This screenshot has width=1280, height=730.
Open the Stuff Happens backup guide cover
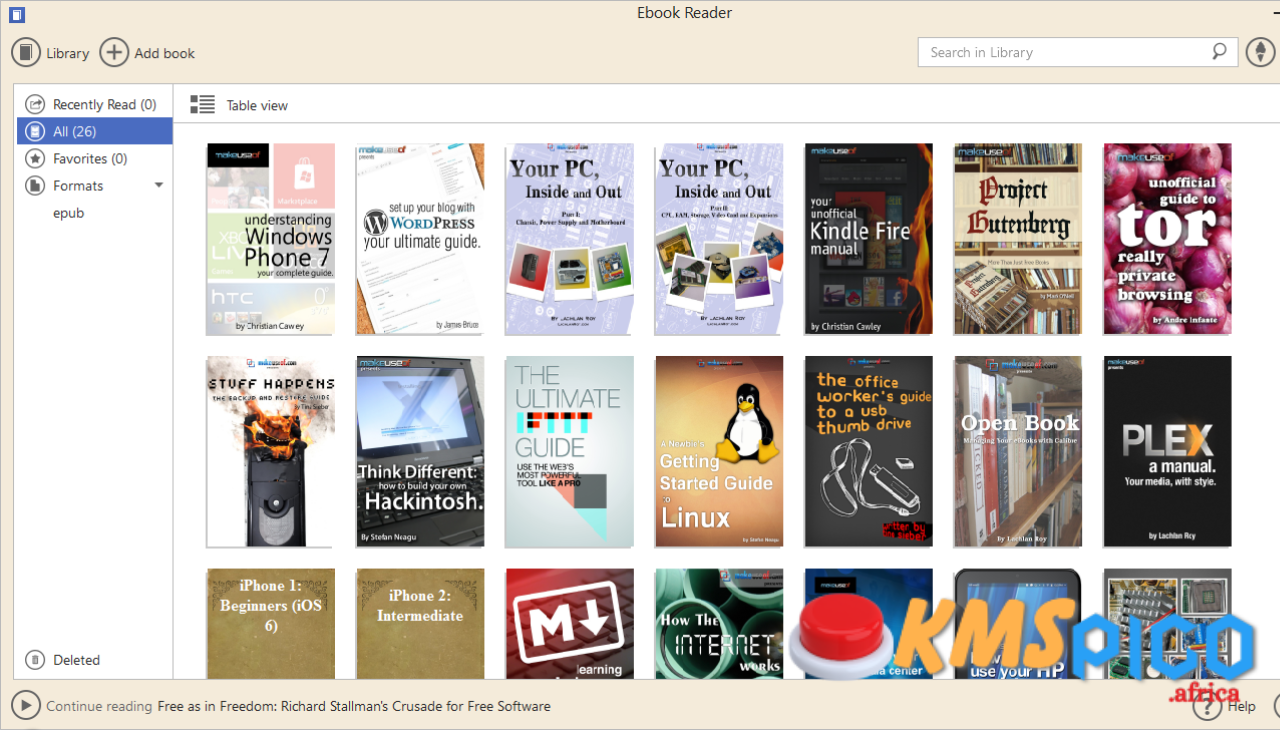(270, 452)
